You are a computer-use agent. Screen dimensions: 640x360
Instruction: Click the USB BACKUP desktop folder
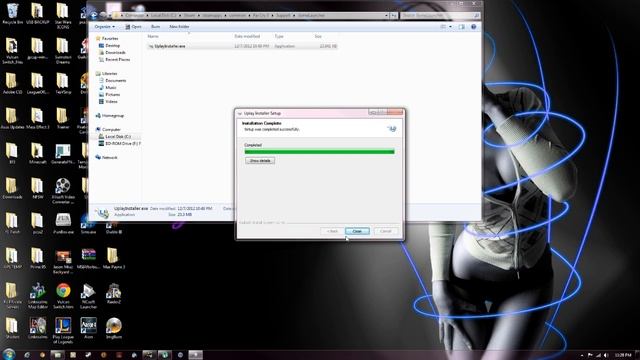37,14
